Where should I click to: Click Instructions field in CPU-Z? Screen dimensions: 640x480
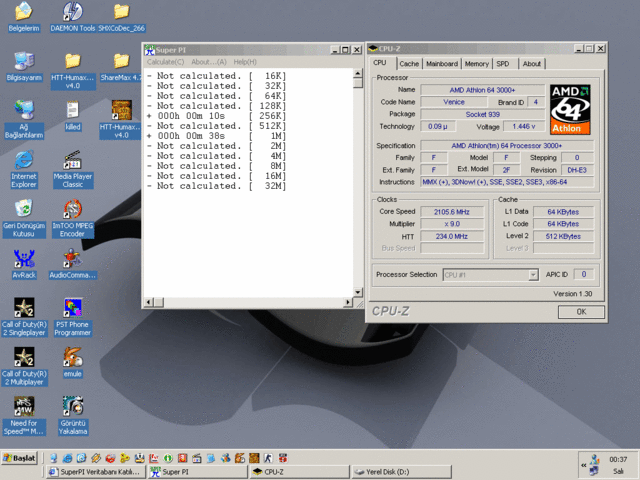(x=507, y=182)
